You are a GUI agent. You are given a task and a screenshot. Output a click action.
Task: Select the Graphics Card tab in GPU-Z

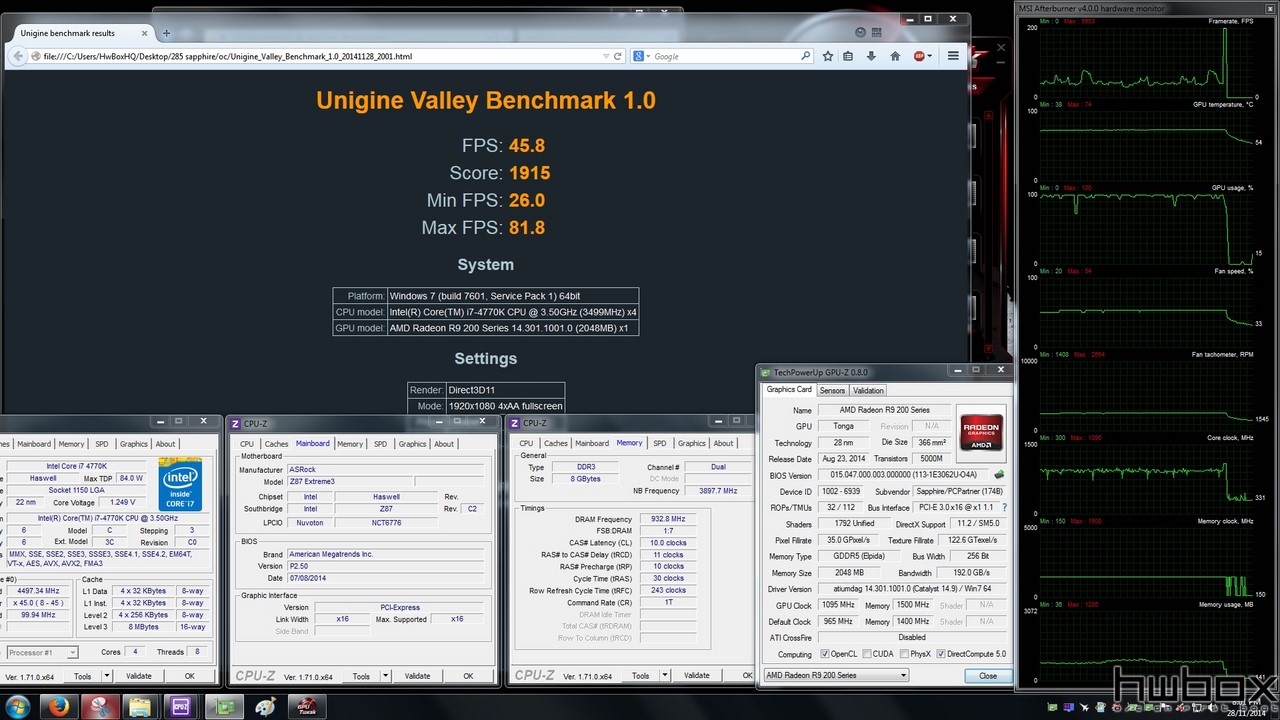tap(789, 389)
